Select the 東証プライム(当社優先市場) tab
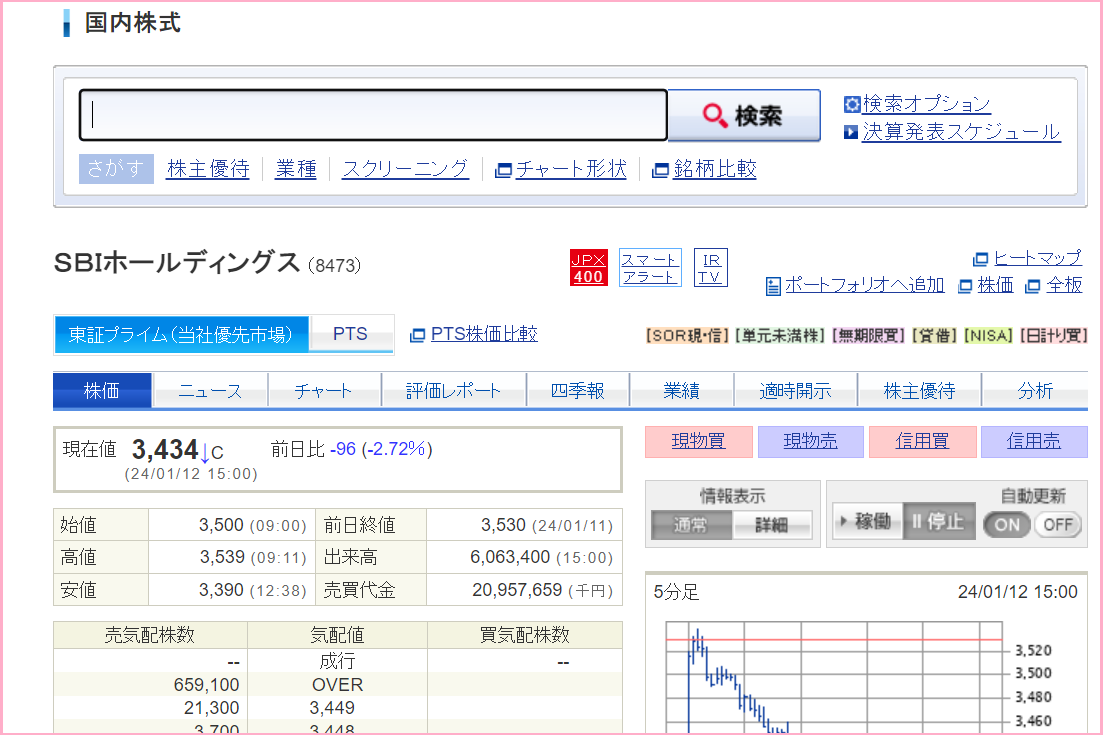 click(x=181, y=335)
